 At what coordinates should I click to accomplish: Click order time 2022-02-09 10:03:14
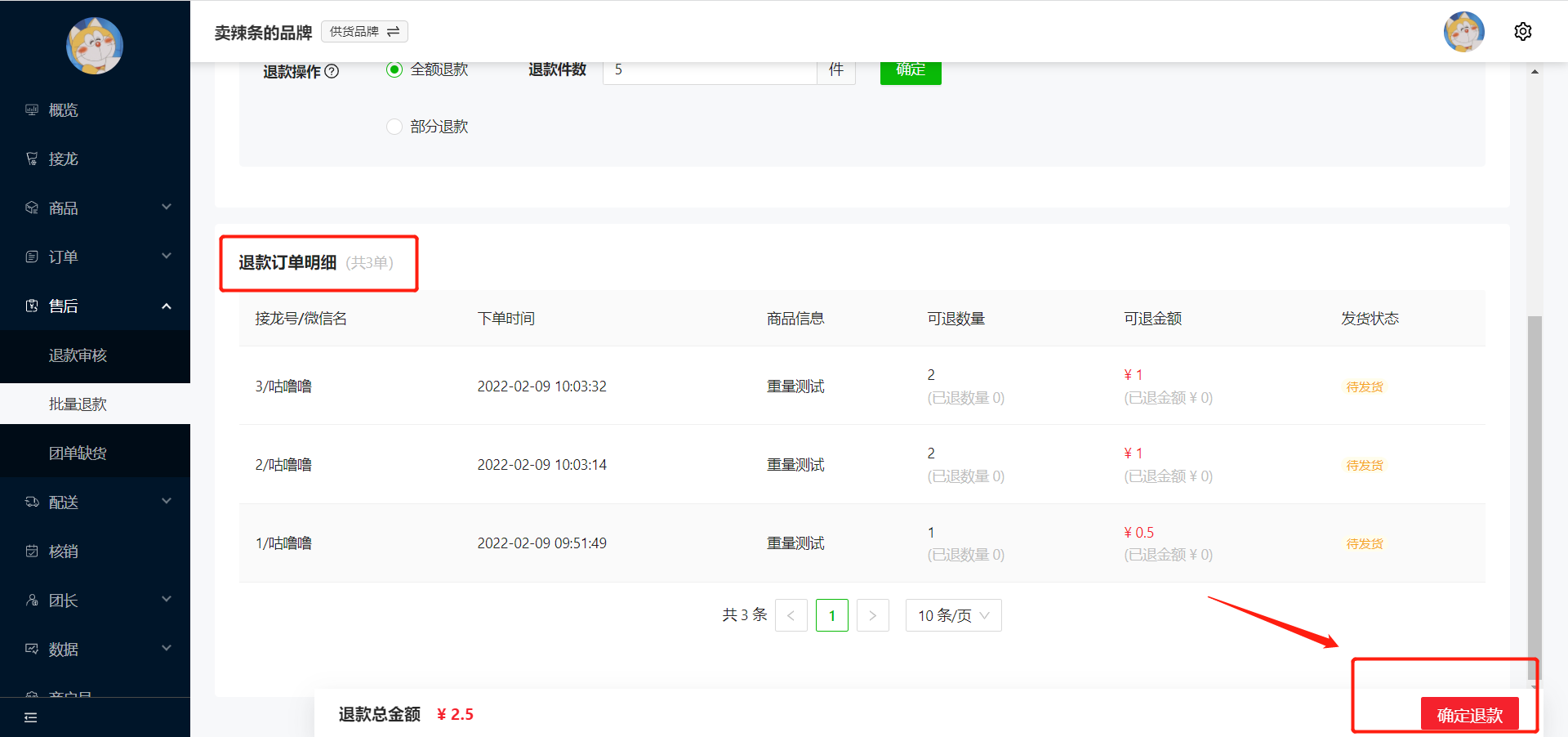pos(542,465)
